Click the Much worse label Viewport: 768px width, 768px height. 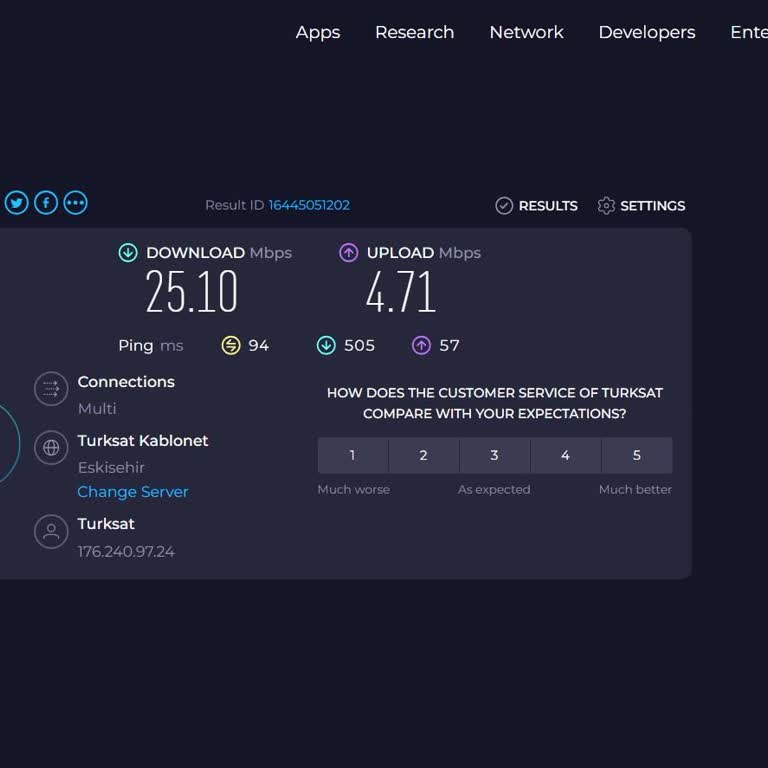click(x=354, y=489)
